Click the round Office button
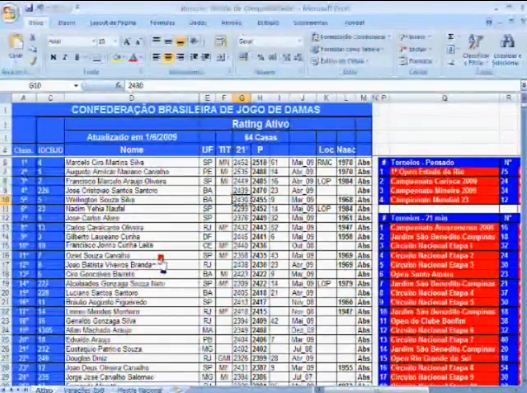This screenshot has width=527, height=393. (9, 13)
